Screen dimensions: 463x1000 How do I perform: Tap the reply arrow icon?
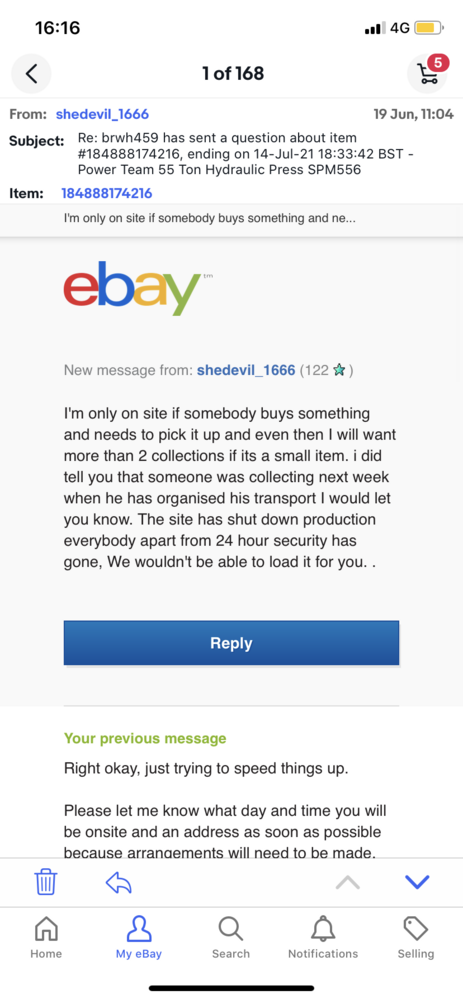click(119, 883)
